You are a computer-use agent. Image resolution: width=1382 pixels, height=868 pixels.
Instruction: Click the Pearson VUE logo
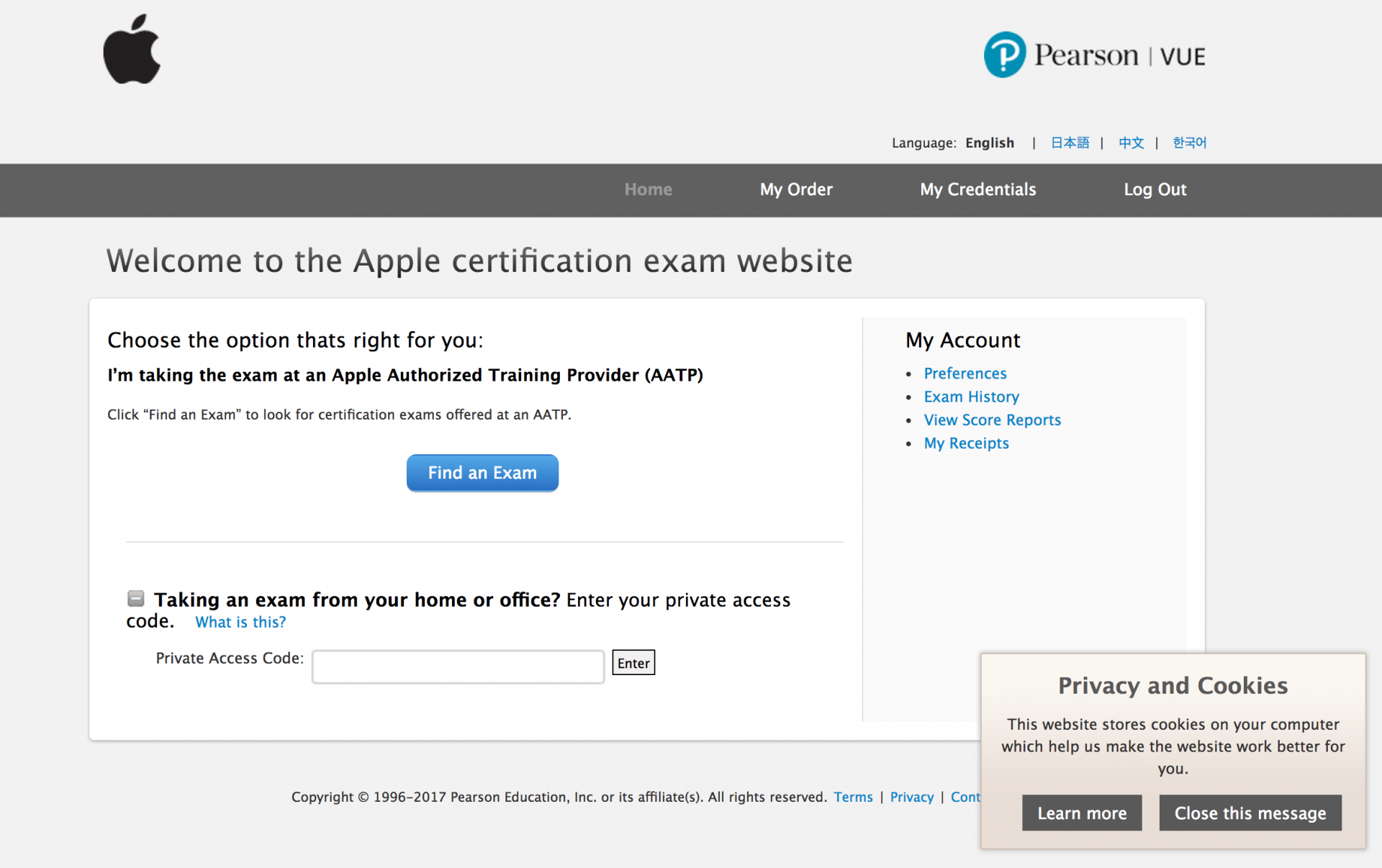tap(1094, 55)
